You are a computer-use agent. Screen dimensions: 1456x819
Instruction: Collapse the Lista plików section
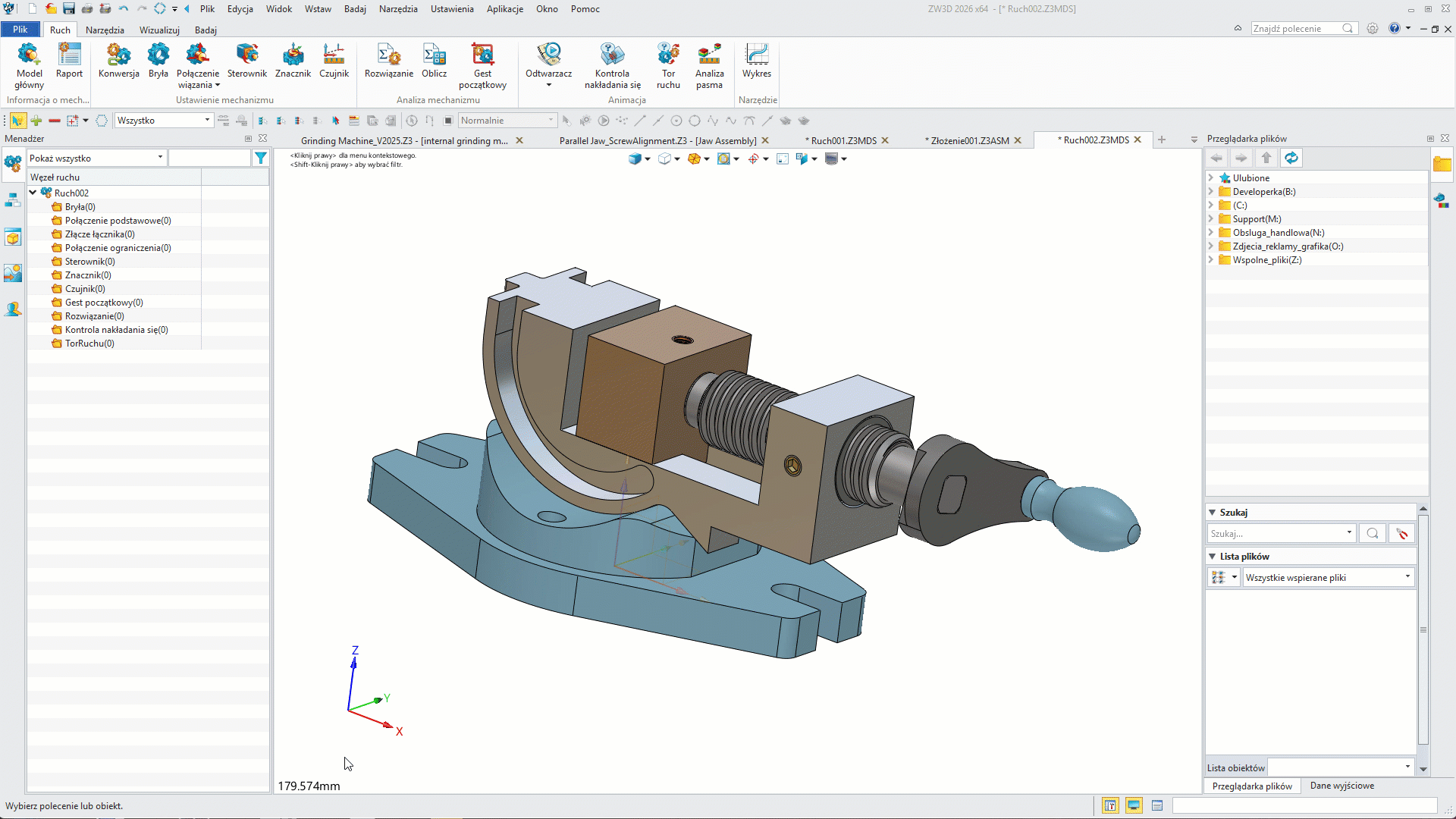(1212, 557)
